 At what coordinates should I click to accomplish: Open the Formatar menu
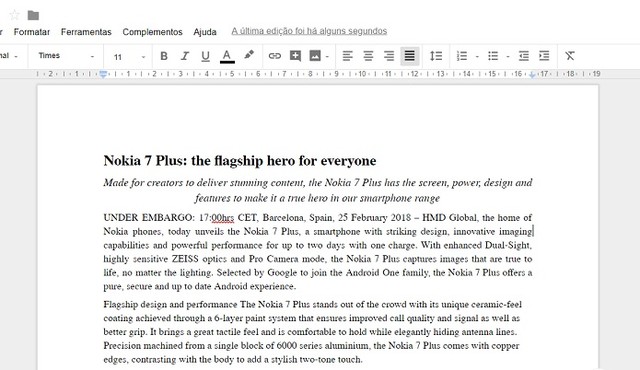coord(31,32)
